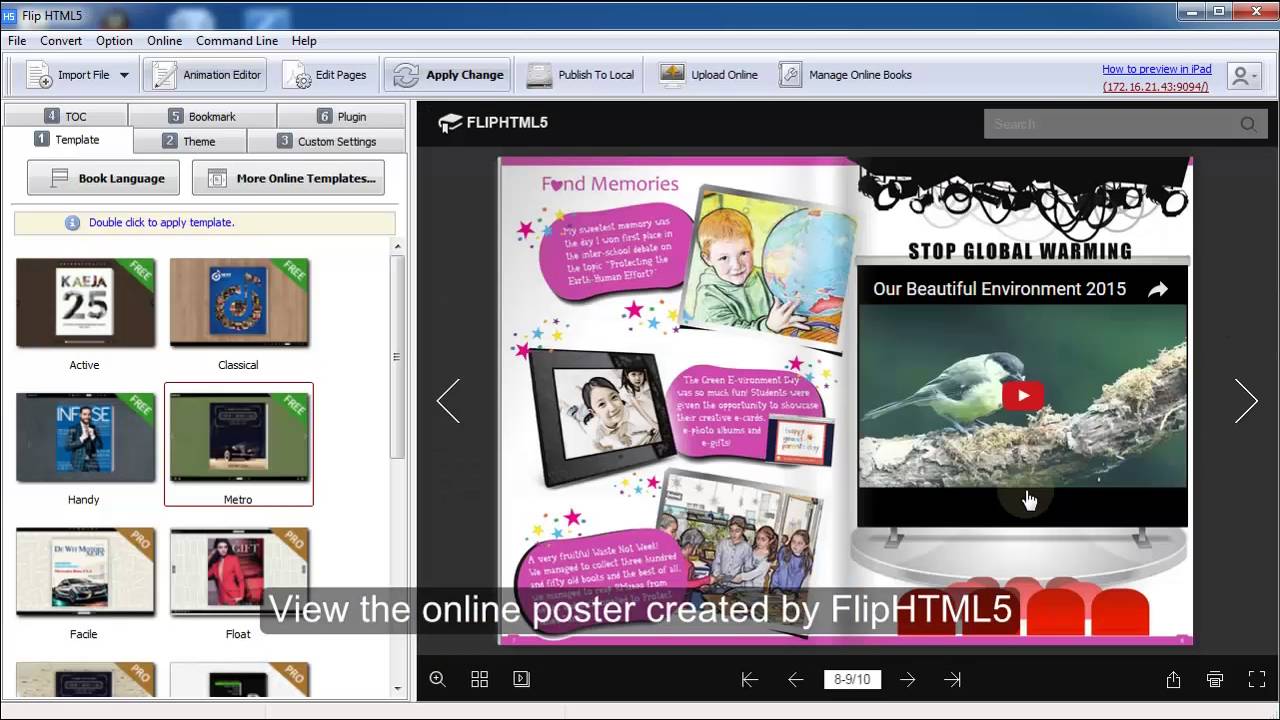Image resolution: width=1280 pixels, height=720 pixels.
Task: Jump to the last page
Action: (952, 680)
